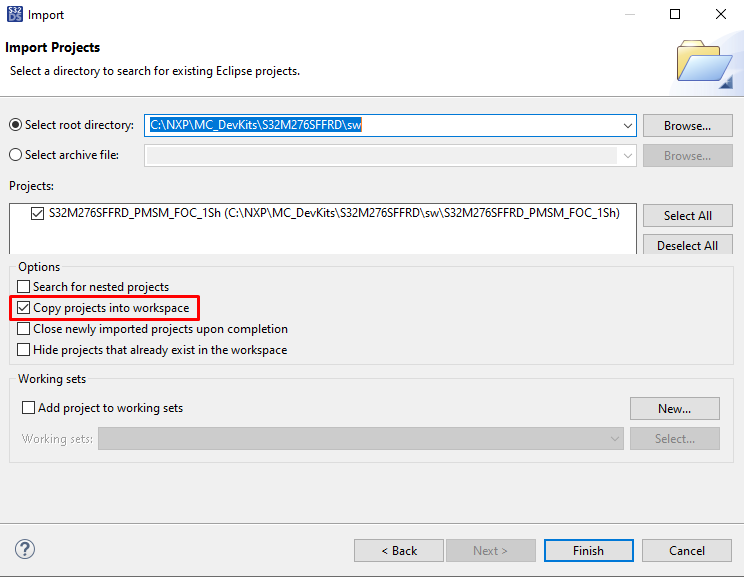Check Hide projects that already exist
This screenshot has width=744, height=577.
click(x=24, y=350)
